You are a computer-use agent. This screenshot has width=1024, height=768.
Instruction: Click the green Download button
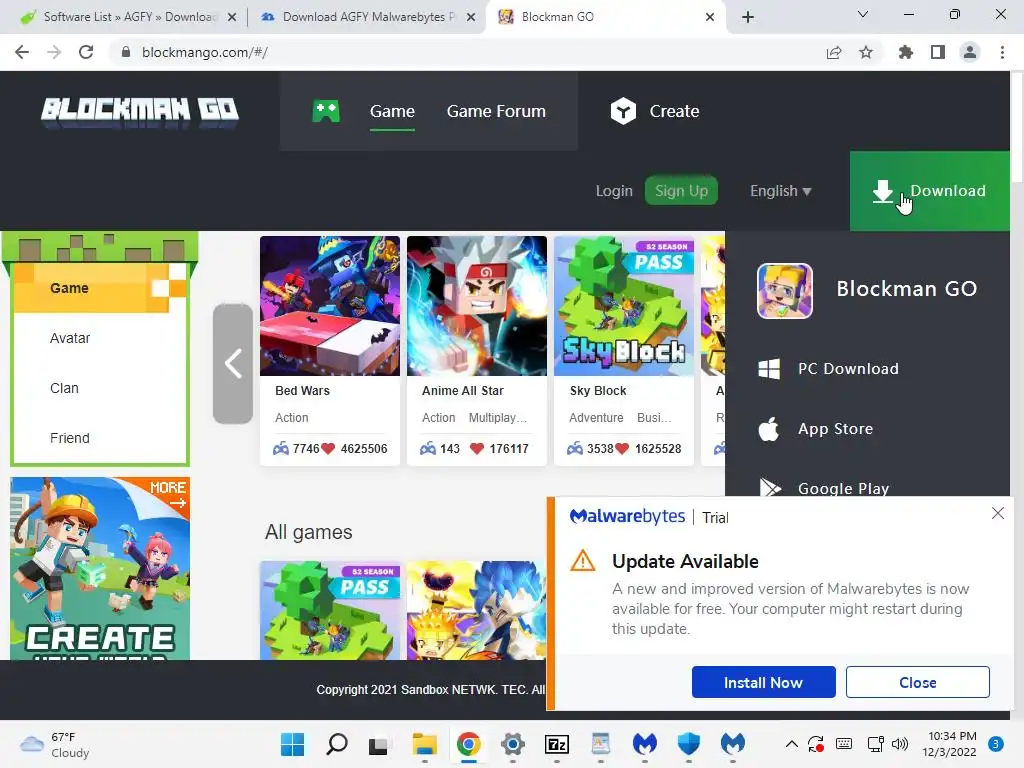(929, 191)
